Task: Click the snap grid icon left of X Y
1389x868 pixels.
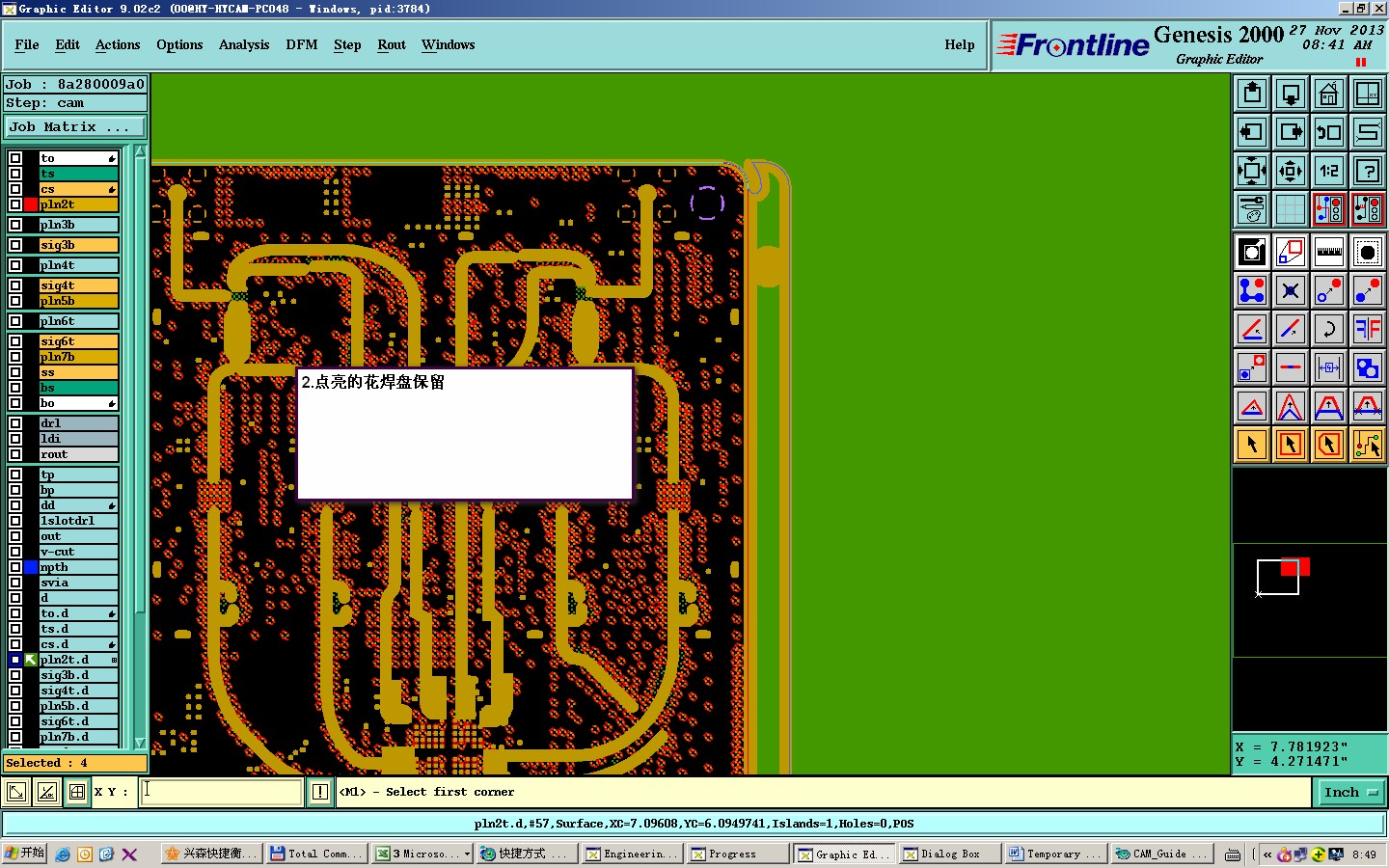Action: 77,792
